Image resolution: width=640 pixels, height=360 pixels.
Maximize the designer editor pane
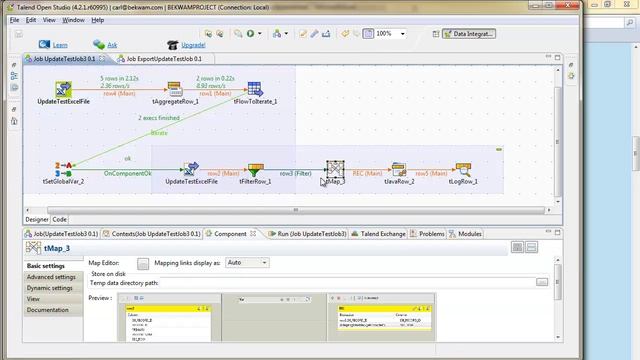point(557,57)
